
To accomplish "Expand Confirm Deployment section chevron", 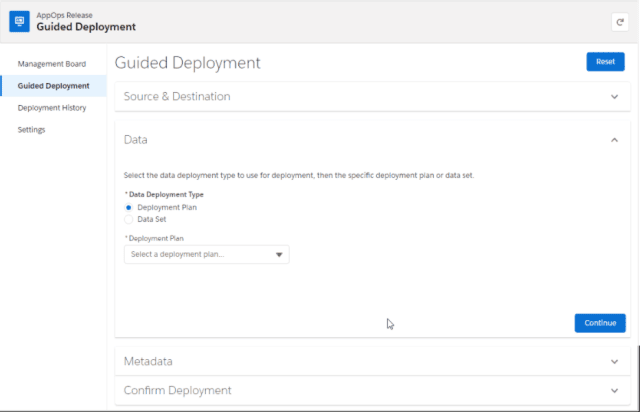I will pos(614,391).
